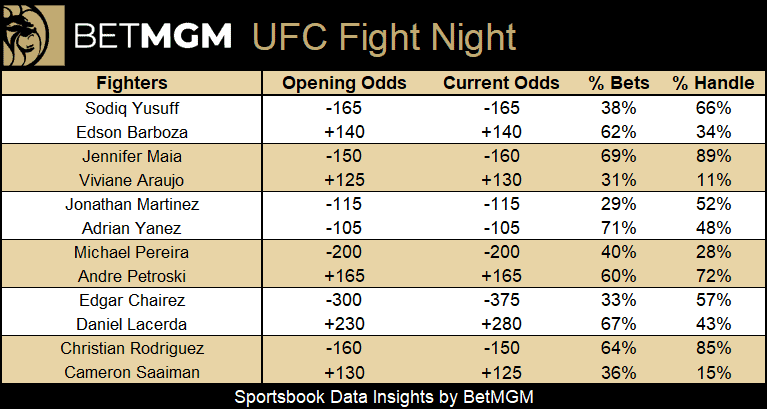Click the UFC Fight Night title

(384, 37)
